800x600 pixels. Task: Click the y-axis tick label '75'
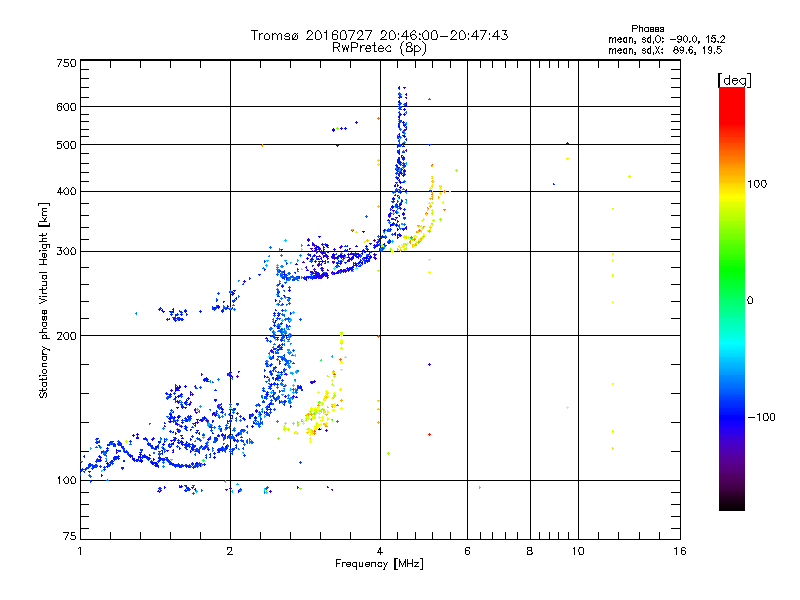click(x=70, y=536)
